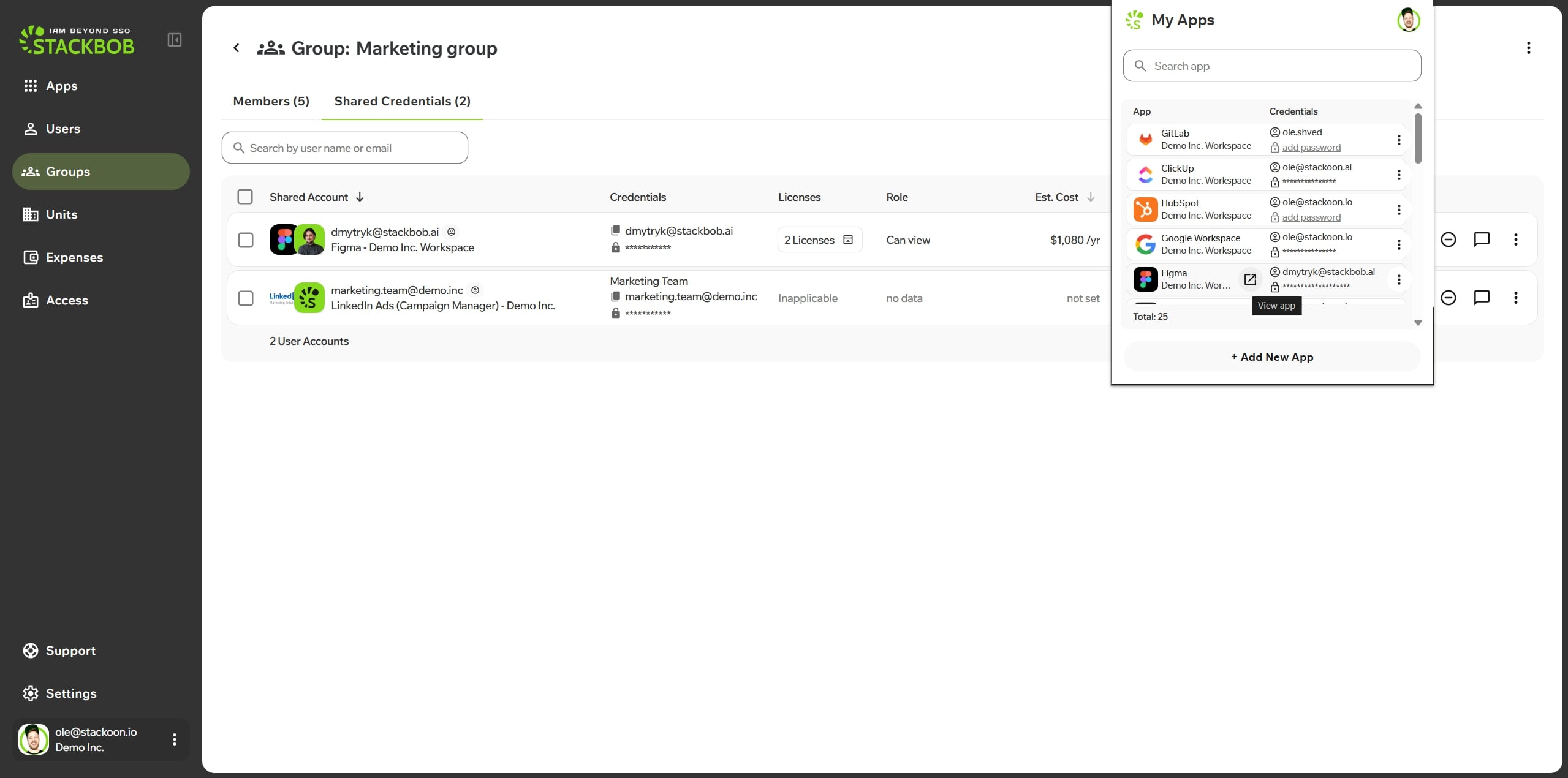The width and height of the screenshot is (1568, 778).
Task: Click add password link for HubSpot
Action: (x=1311, y=217)
